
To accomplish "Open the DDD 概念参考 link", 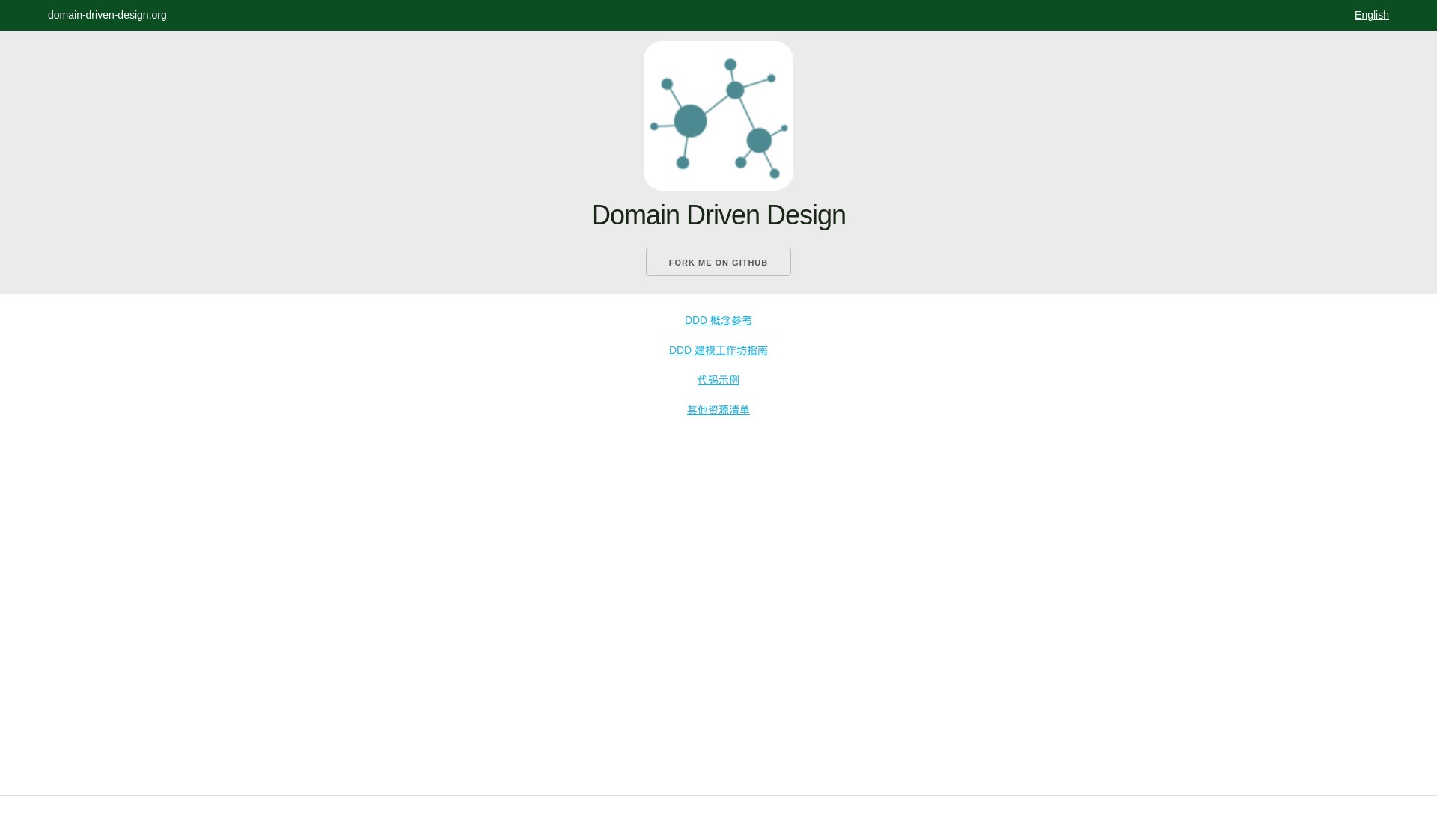I will pos(718,320).
